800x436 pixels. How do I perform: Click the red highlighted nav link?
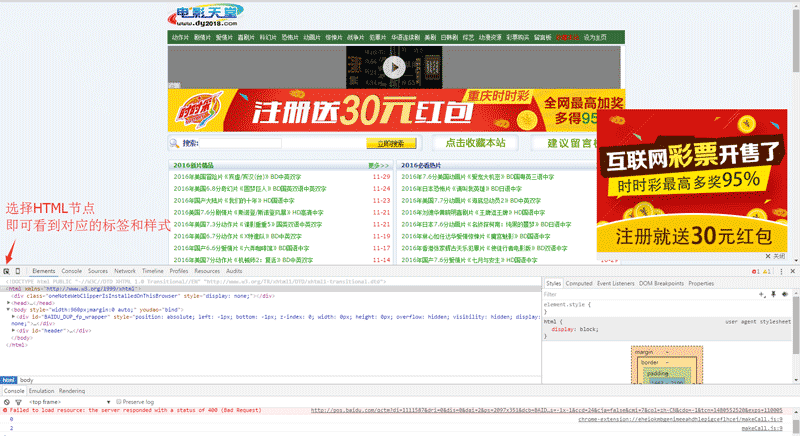tap(567, 37)
